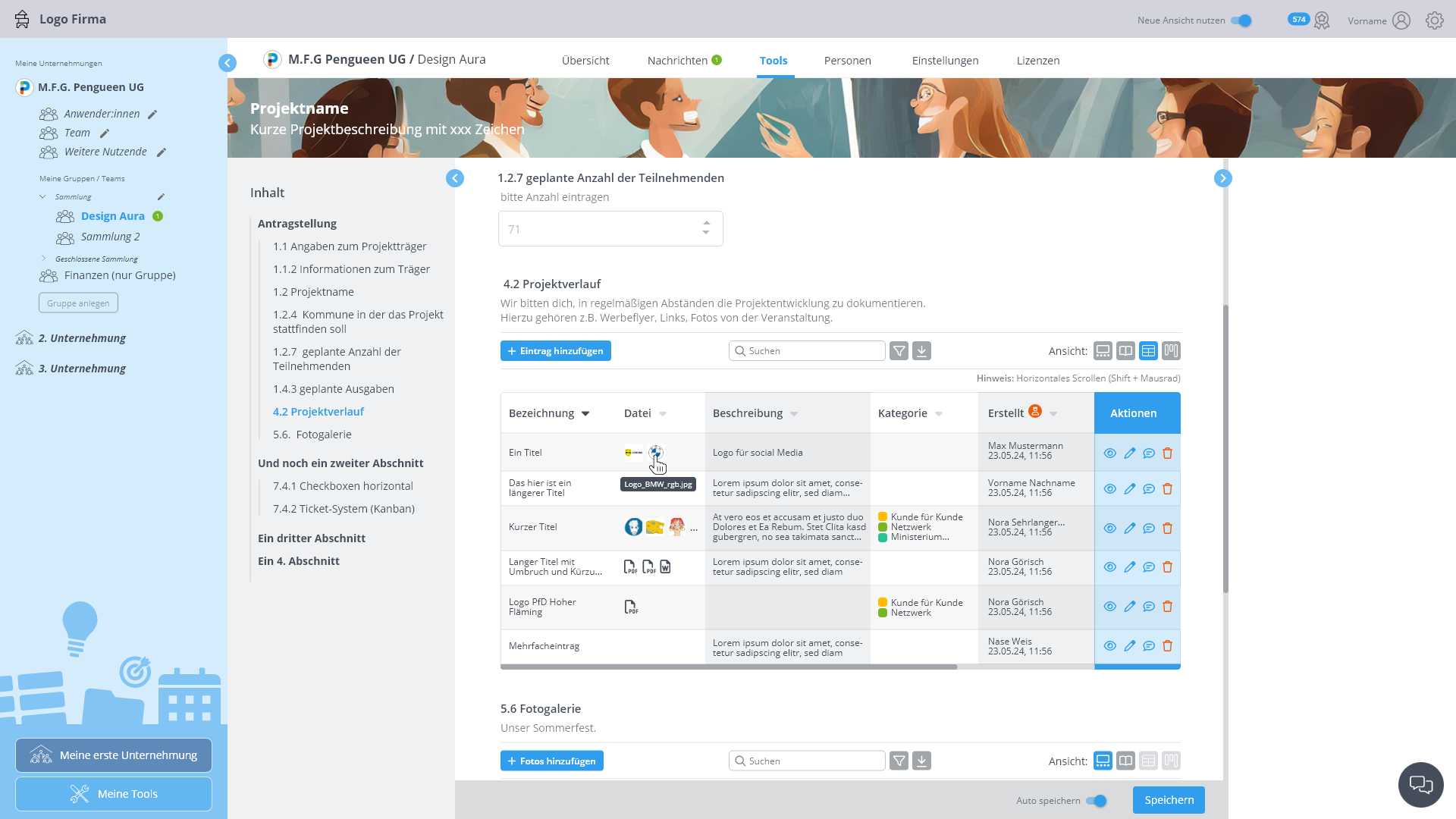Open the Lizenzen tab
Image resolution: width=1456 pixels, height=819 pixels.
tap(1038, 61)
